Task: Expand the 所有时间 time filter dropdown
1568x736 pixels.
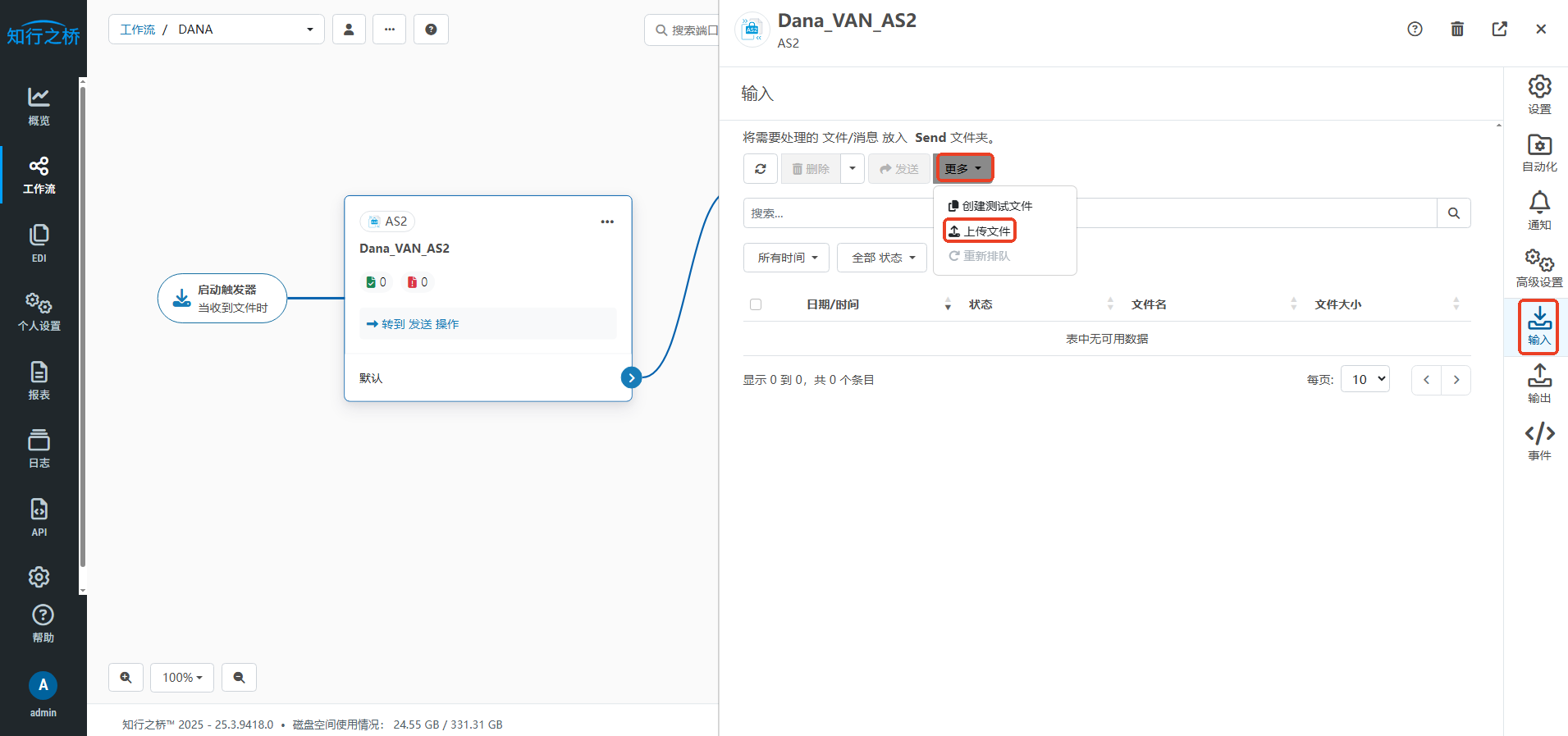Action: point(786,258)
